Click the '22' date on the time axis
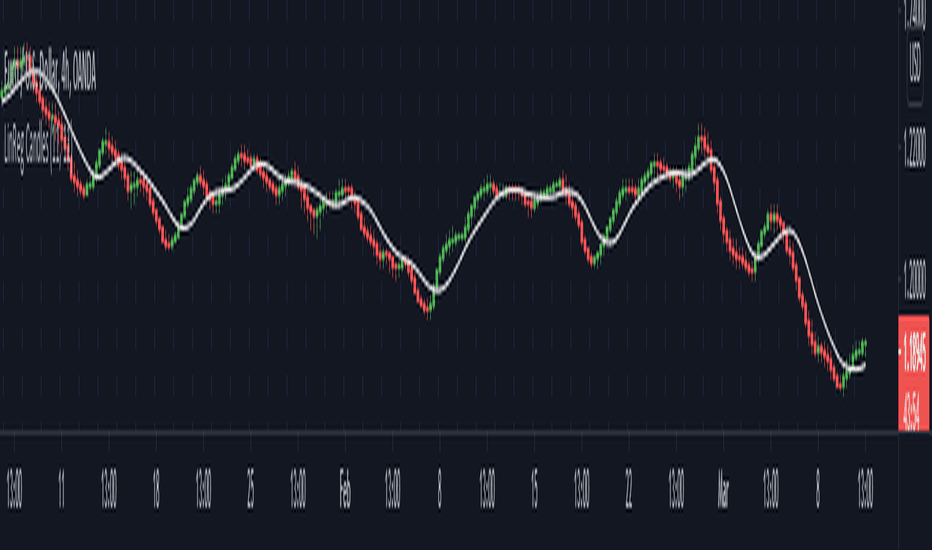This screenshot has width=932, height=550. (x=629, y=490)
